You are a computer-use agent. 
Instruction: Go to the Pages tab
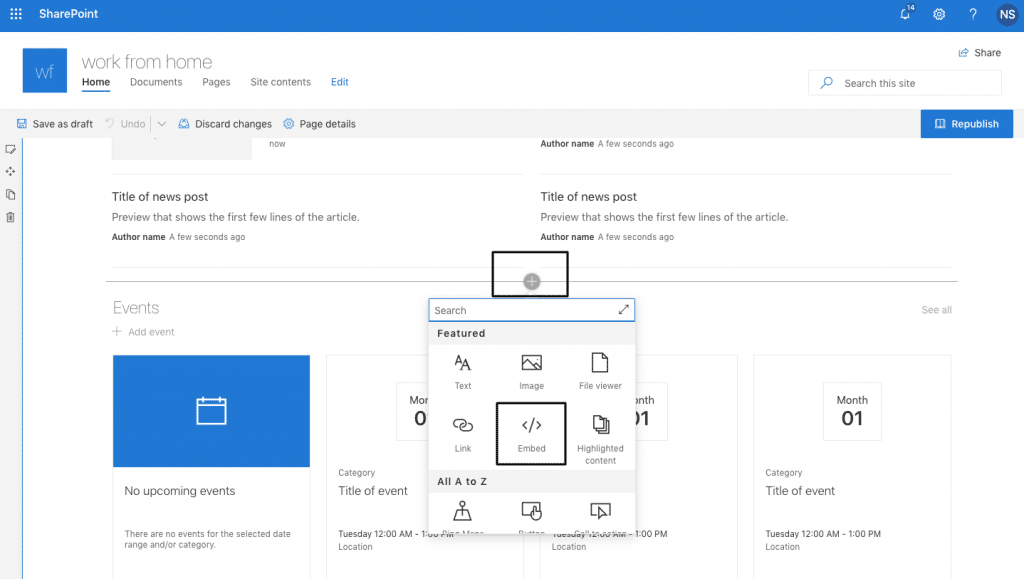pos(216,82)
